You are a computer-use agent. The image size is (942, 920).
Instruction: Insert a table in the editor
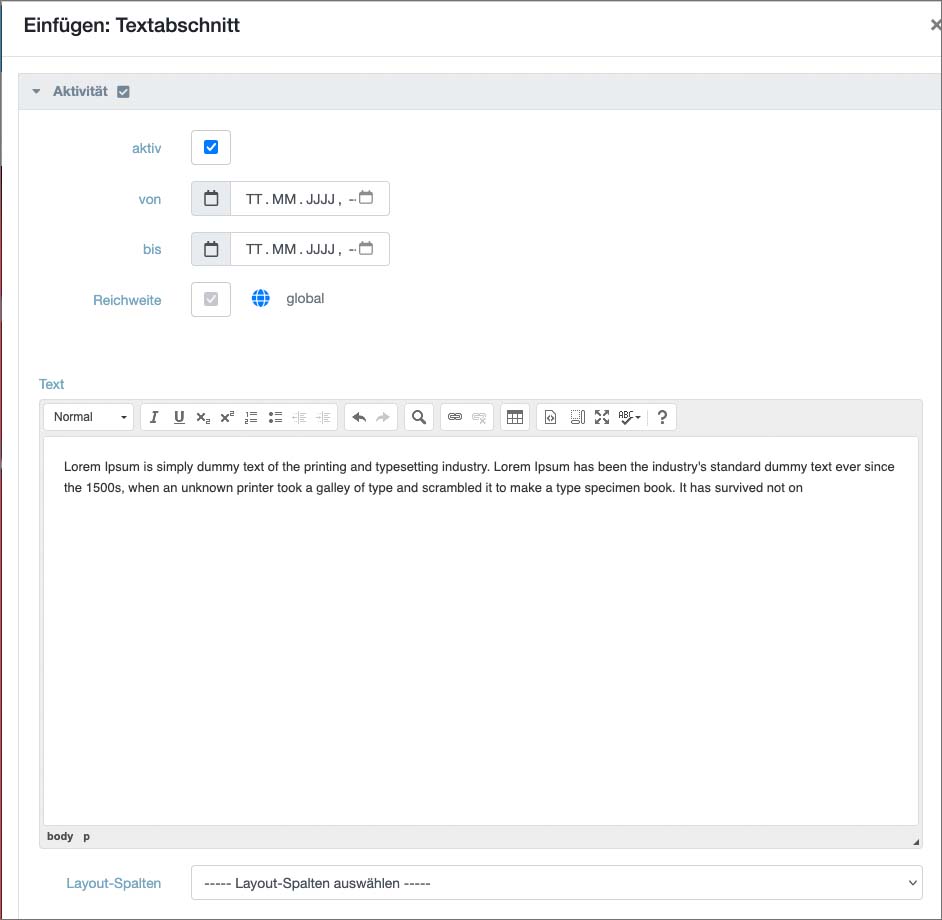[x=515, y=417]
